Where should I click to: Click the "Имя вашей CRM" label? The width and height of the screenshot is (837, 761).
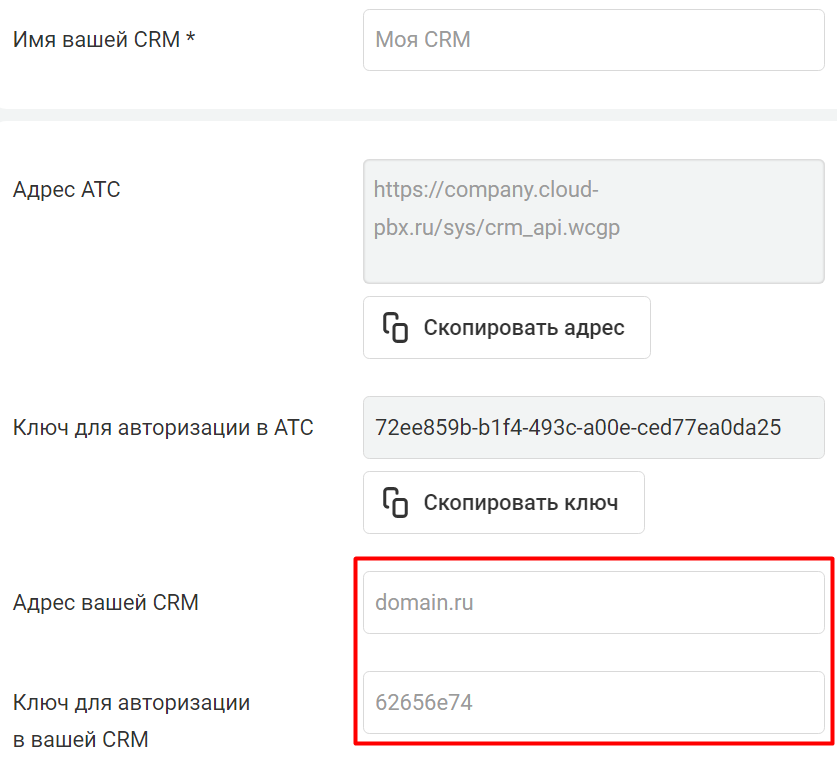(95, 40)
